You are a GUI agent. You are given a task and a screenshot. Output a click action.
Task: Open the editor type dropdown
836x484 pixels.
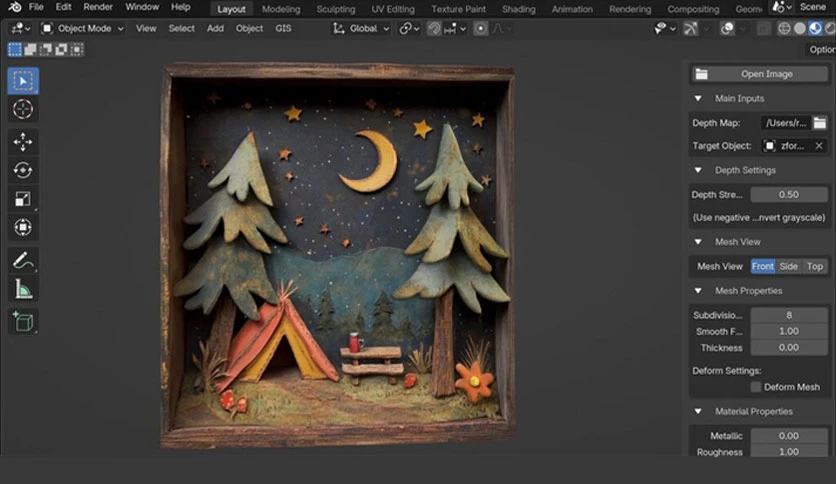(21, 28)
